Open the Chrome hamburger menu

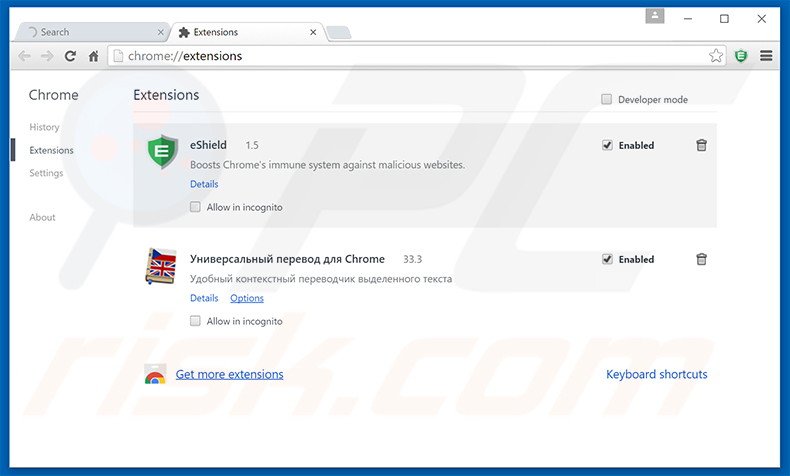pyautogui.click(x=766, y=55)
